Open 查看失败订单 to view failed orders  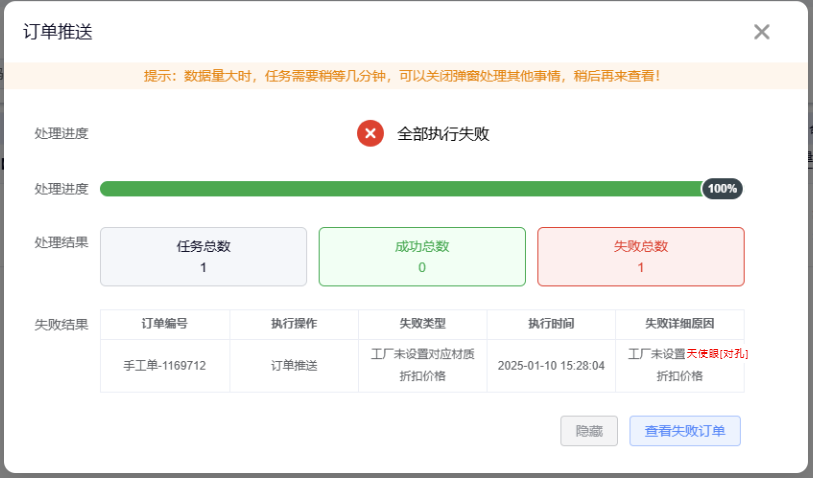tap(685, 431)
